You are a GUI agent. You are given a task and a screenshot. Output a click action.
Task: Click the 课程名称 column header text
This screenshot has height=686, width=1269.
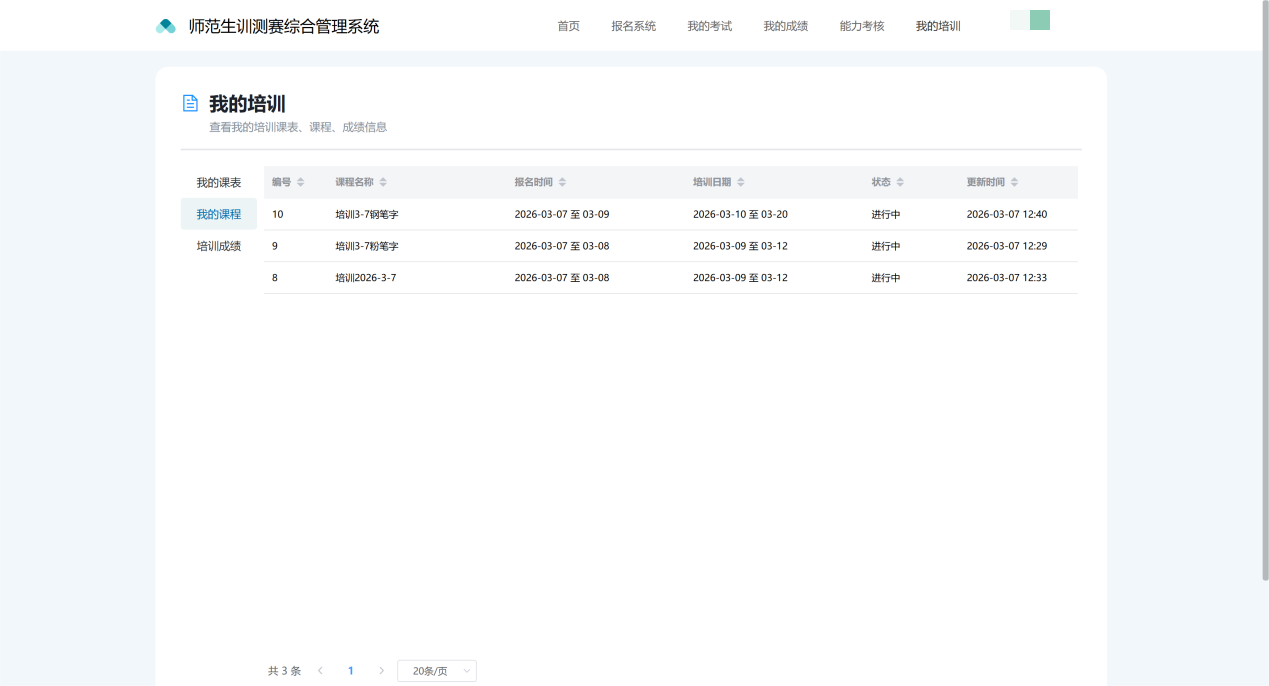click(x=354, y=182)
